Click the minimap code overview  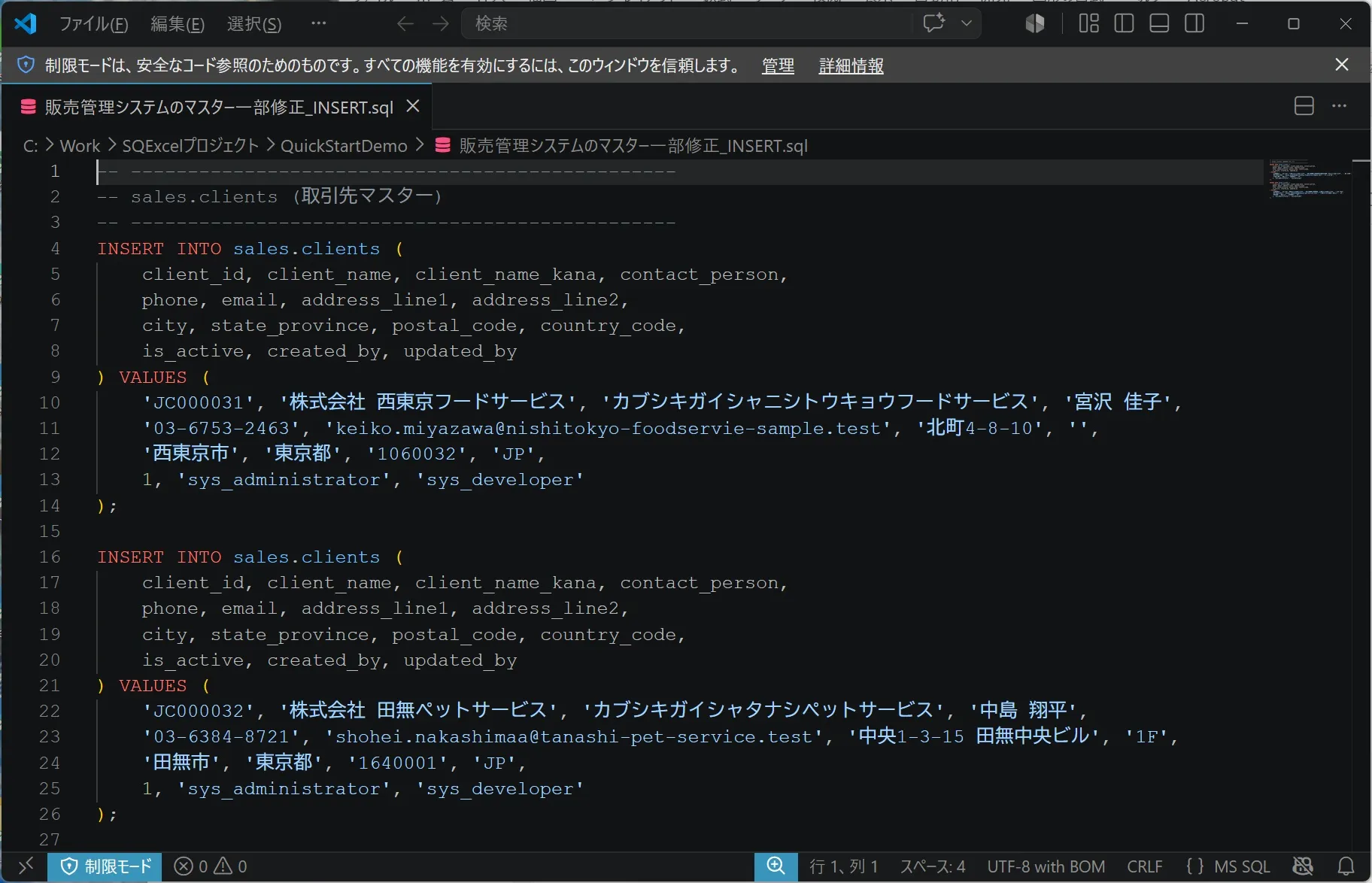point(1310,178)
